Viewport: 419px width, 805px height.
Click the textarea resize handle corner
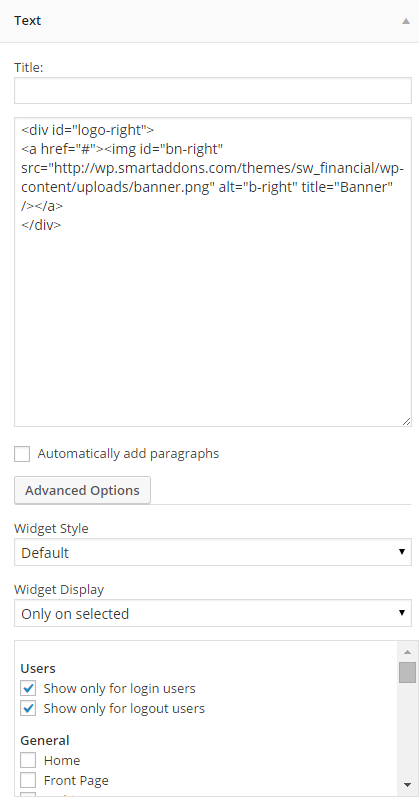[406, 421]
